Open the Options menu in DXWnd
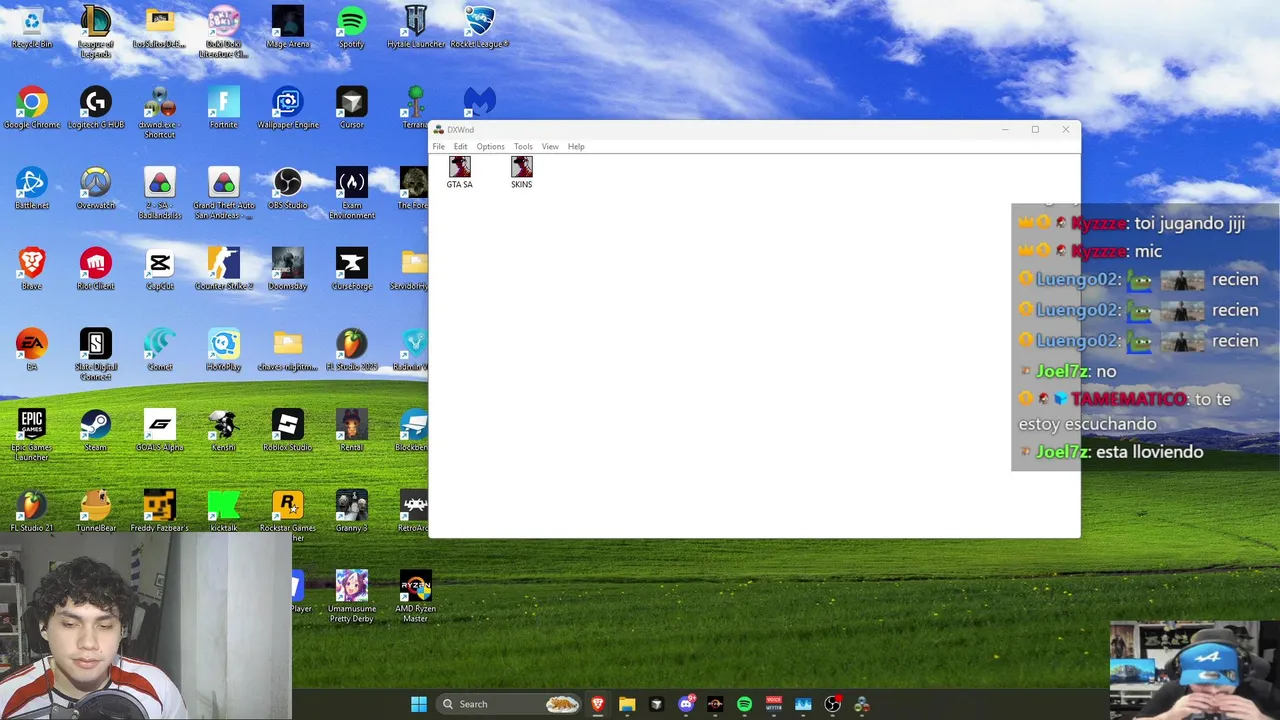This screenshot has width=1280, height=720. [x=490, y=147]
